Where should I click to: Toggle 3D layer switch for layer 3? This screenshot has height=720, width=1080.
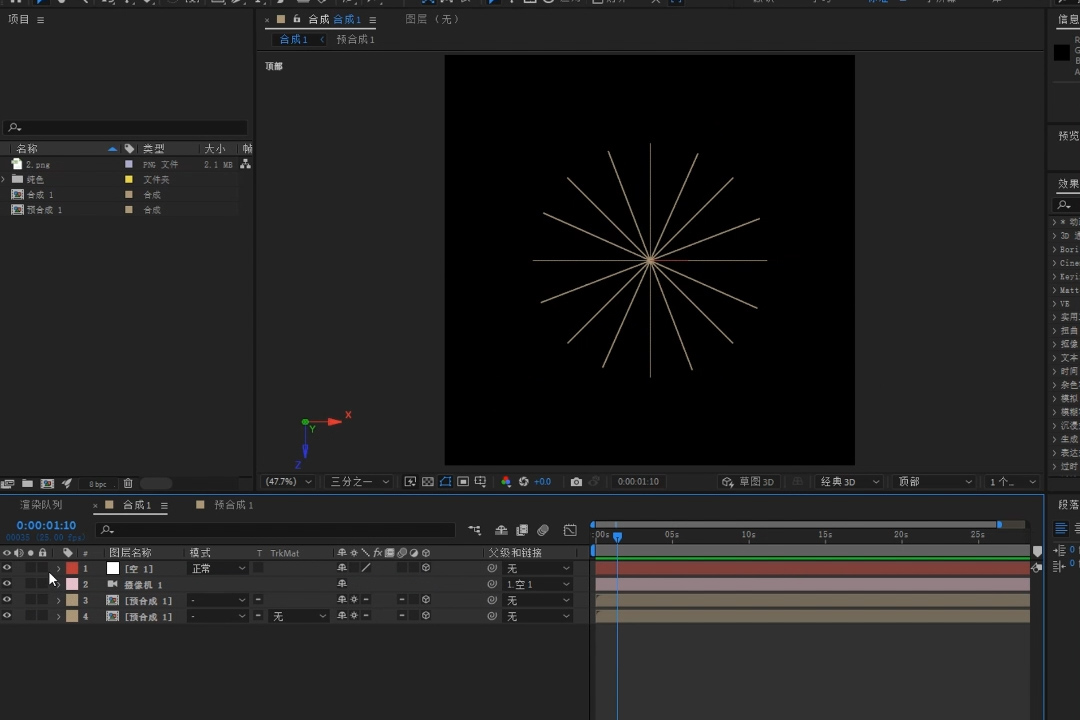426,600
